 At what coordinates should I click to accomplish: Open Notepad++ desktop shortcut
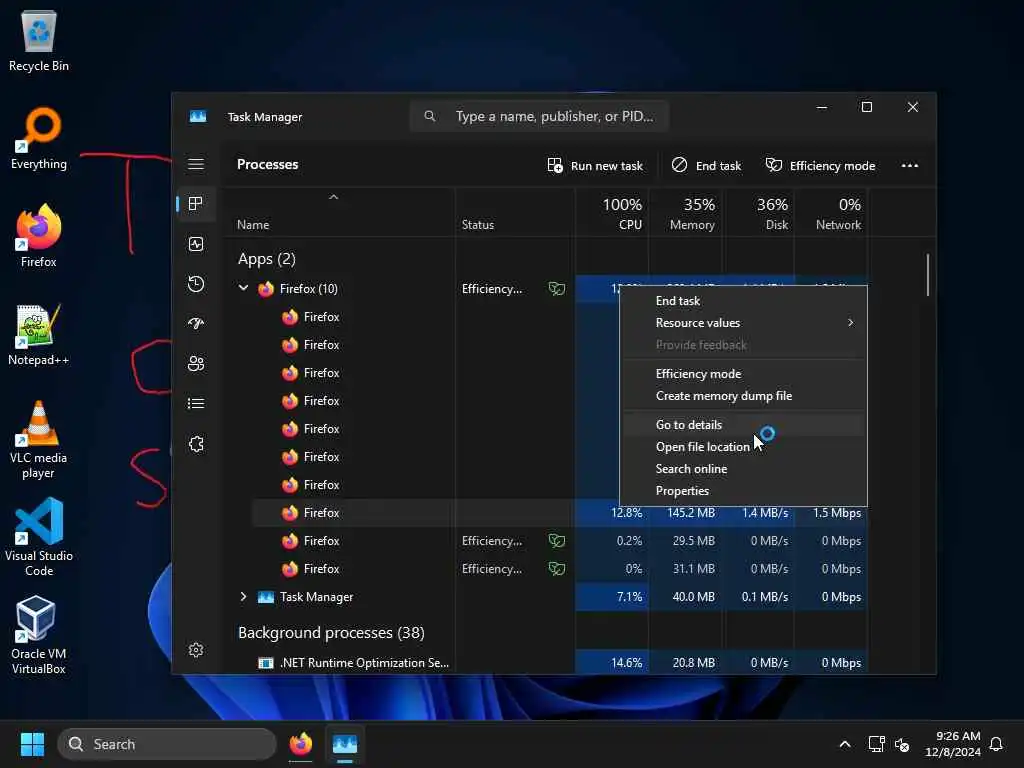39,334
